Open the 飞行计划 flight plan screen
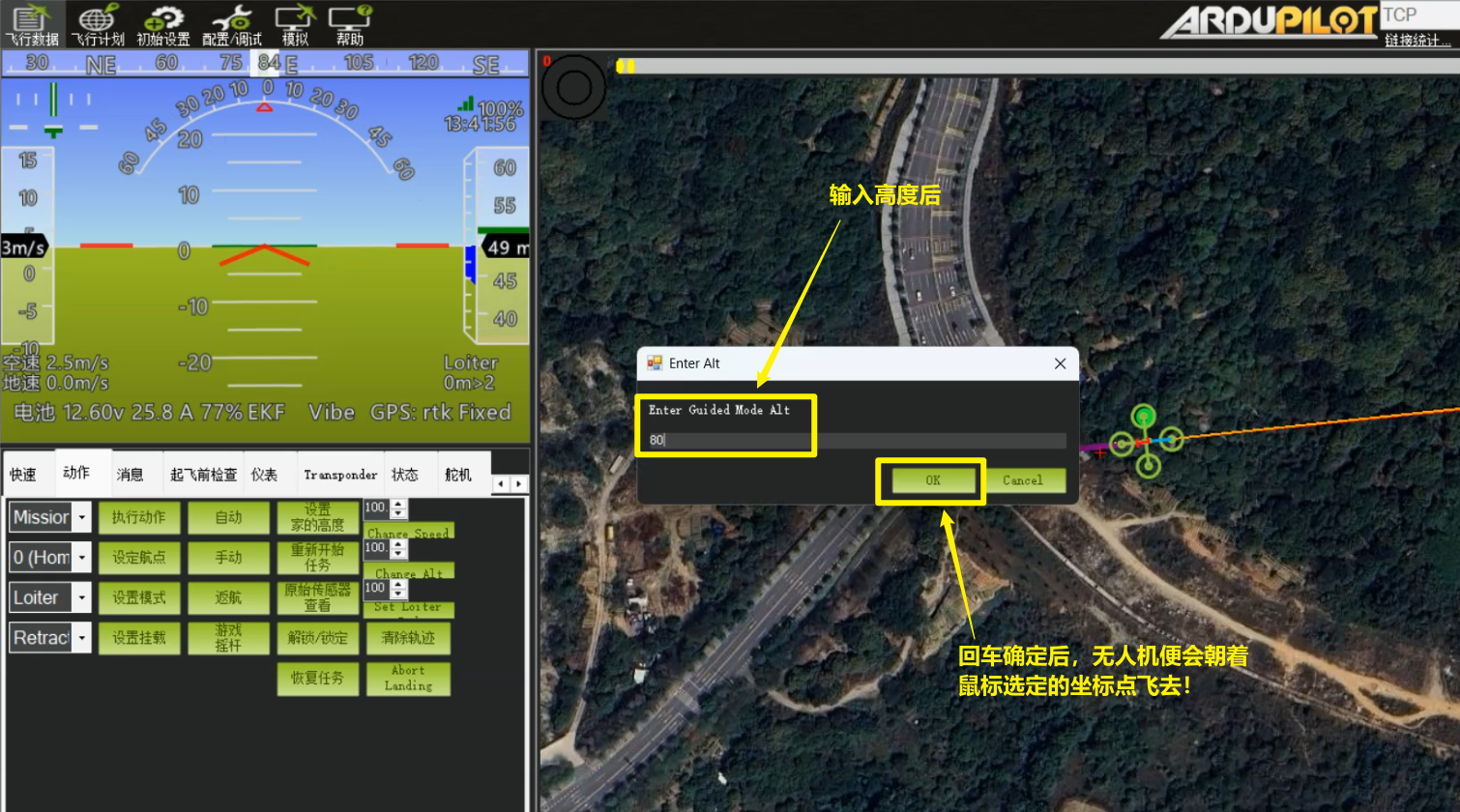This screenshot has height=812, width=1460. pos(98,24)
